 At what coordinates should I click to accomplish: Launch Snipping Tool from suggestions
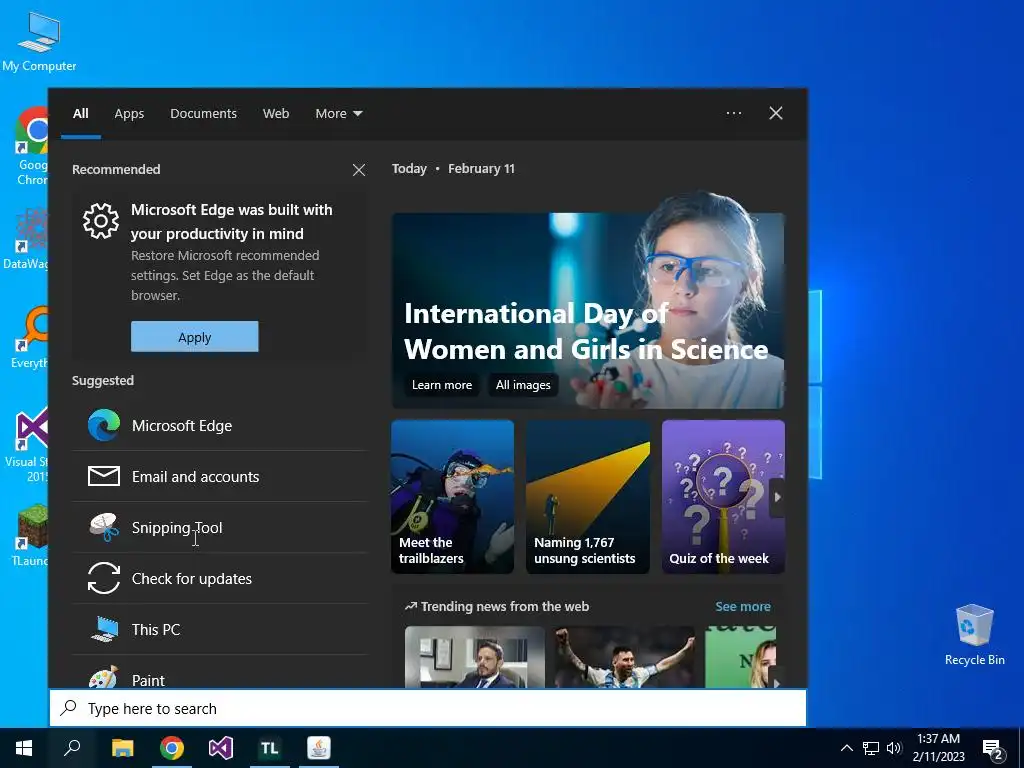[219, 528]
